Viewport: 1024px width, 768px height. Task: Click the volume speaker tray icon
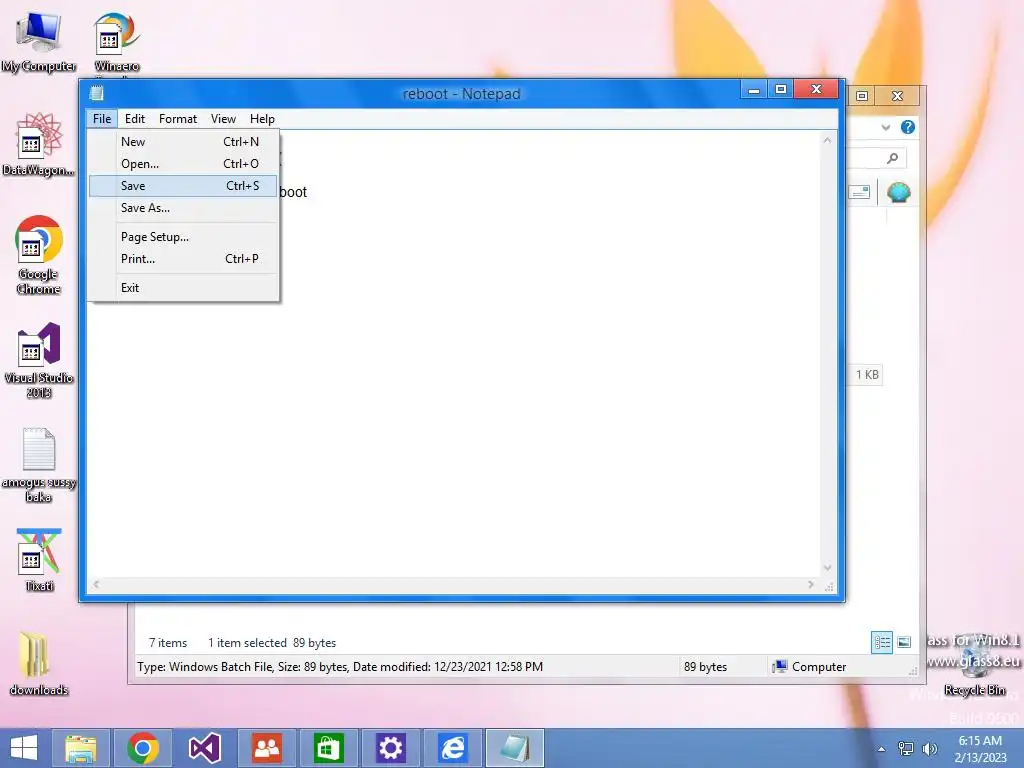[x=929, y=748]
